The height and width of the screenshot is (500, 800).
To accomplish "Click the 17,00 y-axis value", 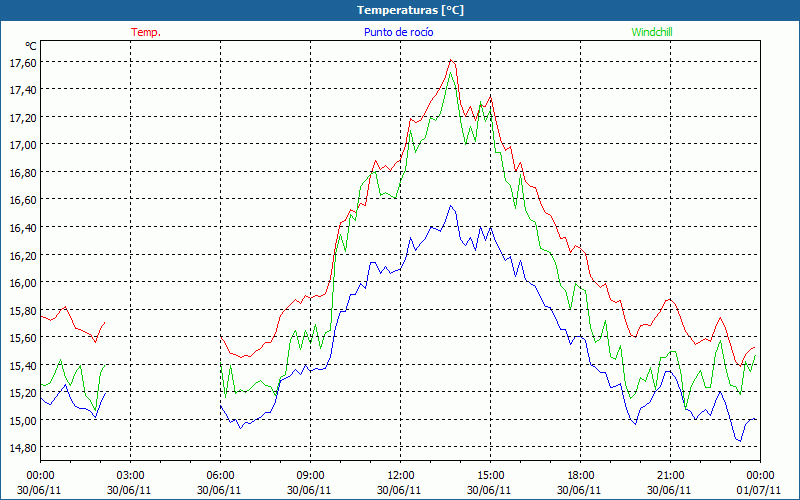I will point(23,145).
